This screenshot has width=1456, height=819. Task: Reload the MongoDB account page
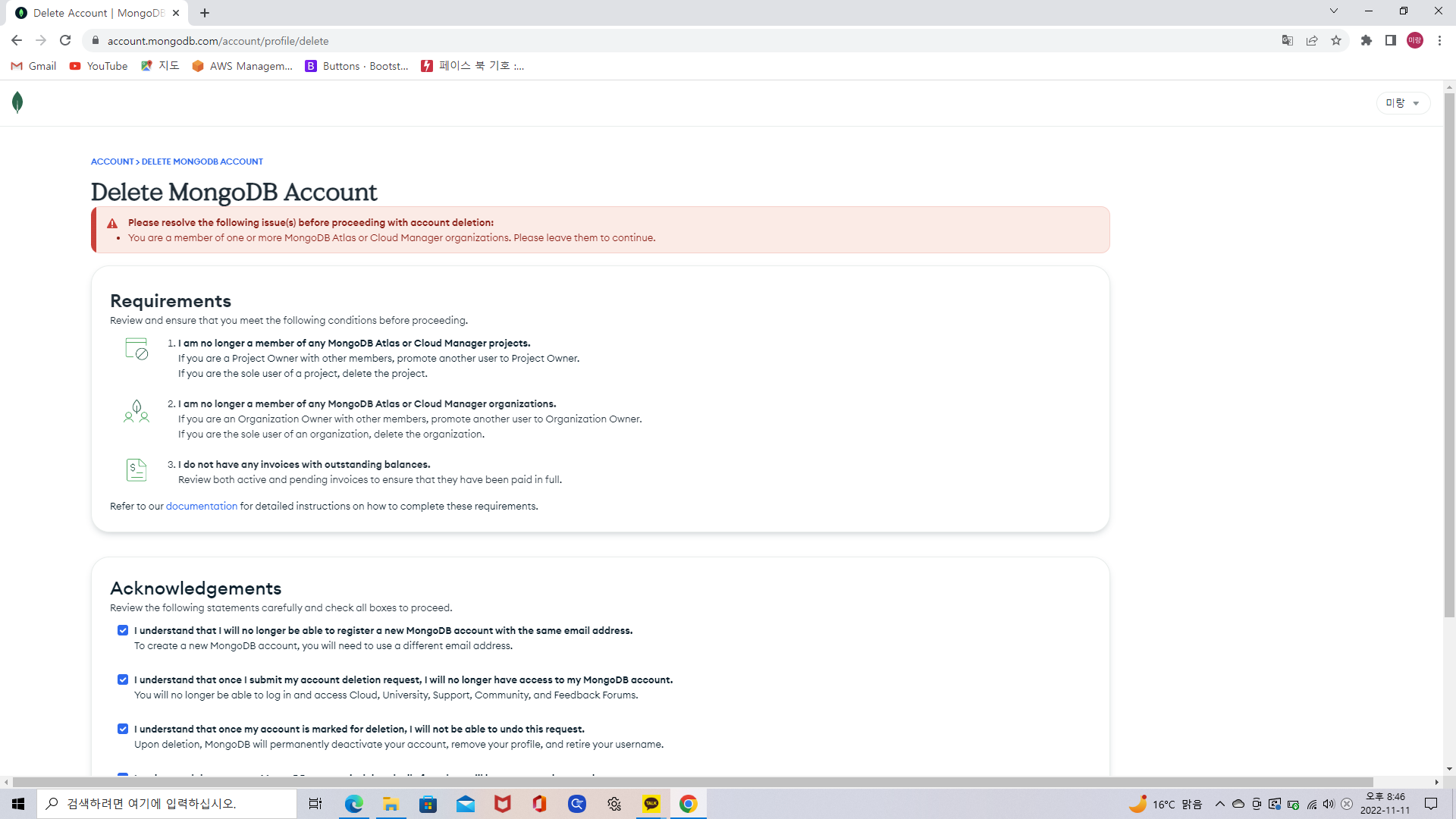tap(65, 40)
